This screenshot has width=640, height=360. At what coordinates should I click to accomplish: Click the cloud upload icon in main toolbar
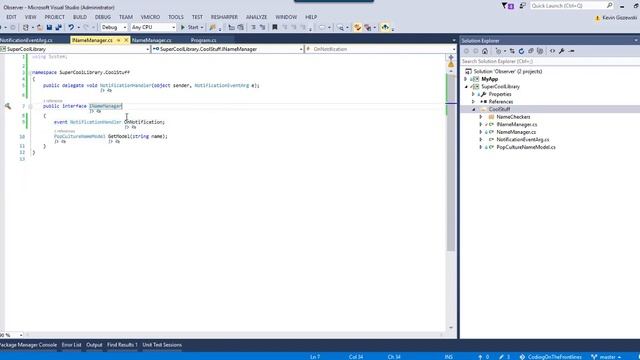coord(385,27)
